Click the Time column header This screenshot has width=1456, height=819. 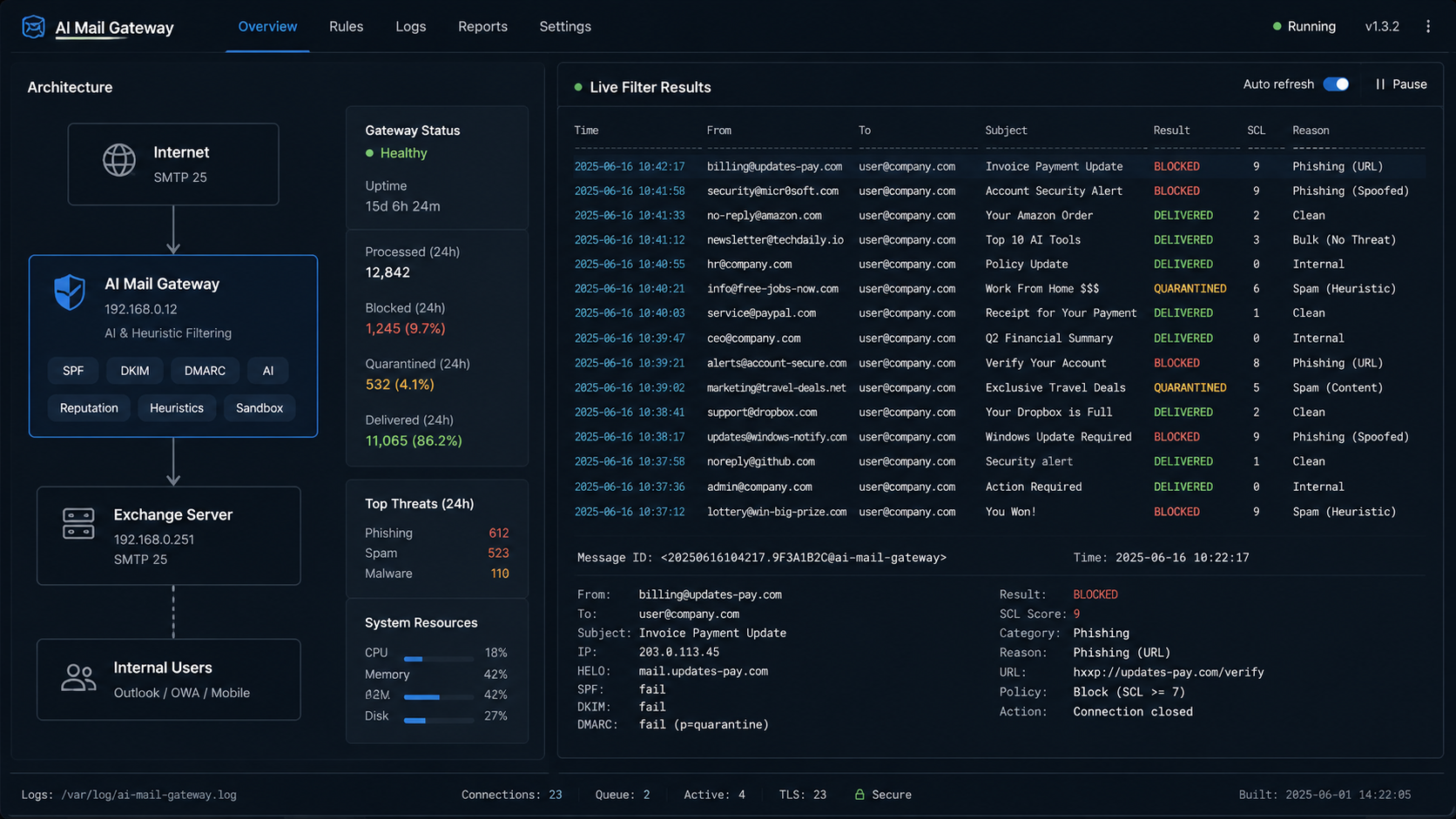(x=586, y=131)
